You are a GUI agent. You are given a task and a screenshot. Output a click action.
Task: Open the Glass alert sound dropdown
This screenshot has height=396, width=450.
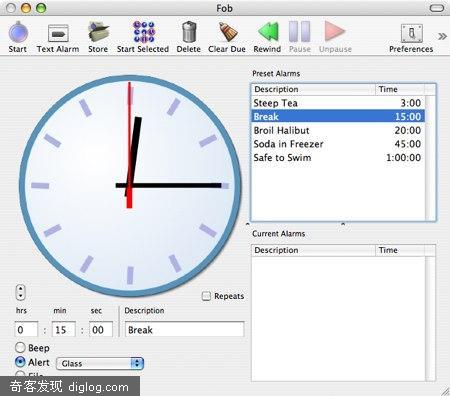point(100,363)
